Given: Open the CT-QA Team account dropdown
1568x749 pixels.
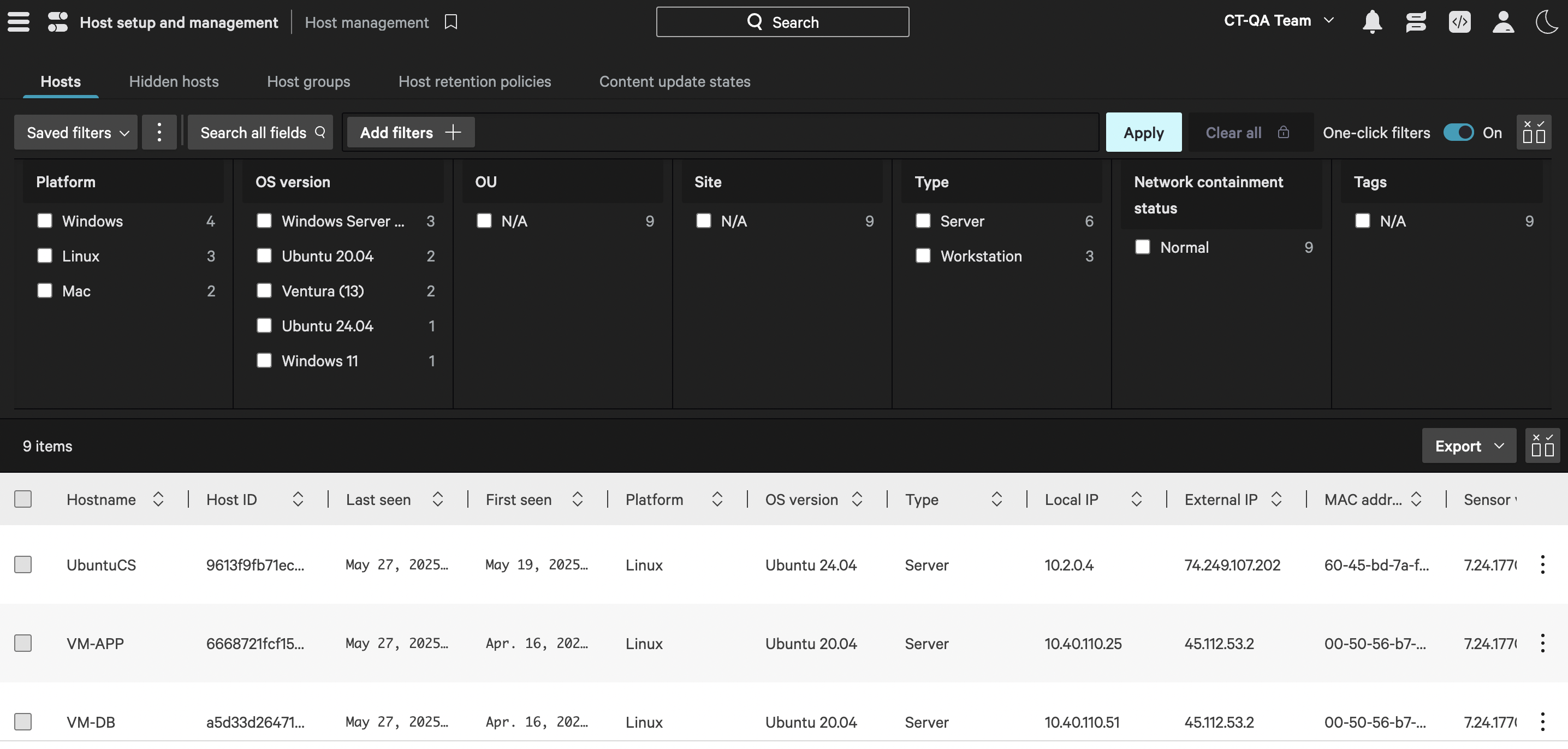Looking at the screenshot, I should coord(1278,21).
